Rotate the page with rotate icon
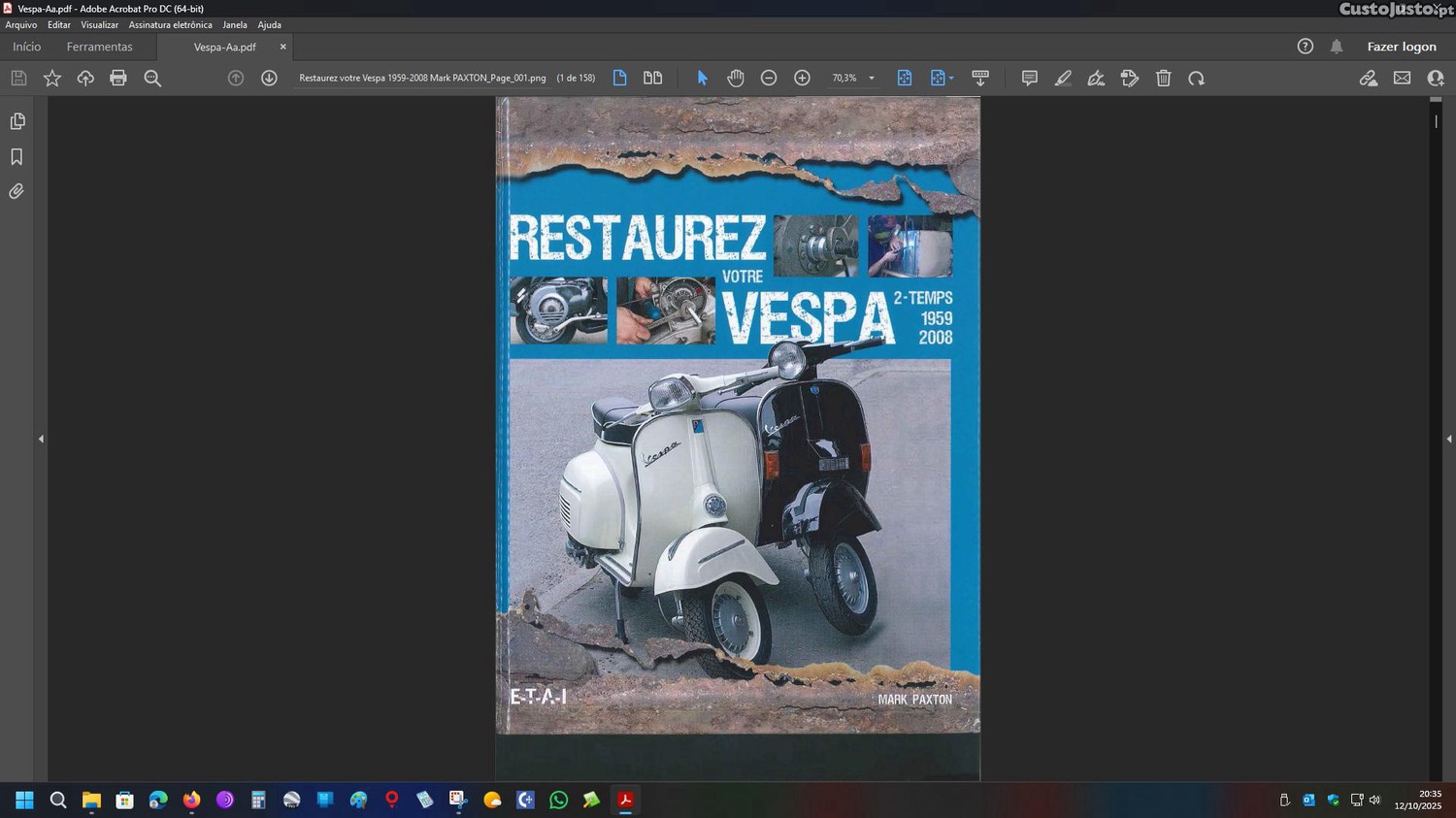The width and height of the screenshot is (1456, 818). click(x=1197, y=79)
